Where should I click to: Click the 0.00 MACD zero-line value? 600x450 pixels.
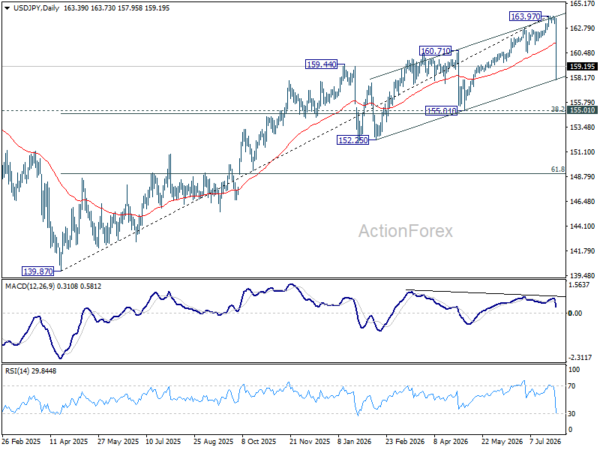click(575, 313)
